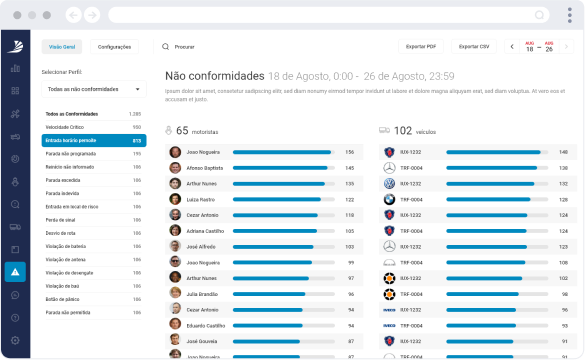This screenshot has width=585, height=360.
Task: Select Parada não programada list item
Action: coord(94,154)
